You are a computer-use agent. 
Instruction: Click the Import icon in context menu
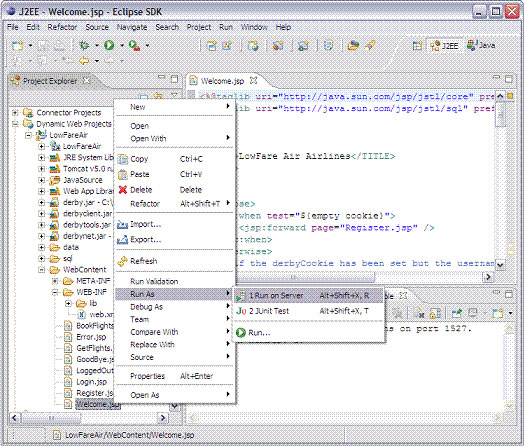pos(122,225)
